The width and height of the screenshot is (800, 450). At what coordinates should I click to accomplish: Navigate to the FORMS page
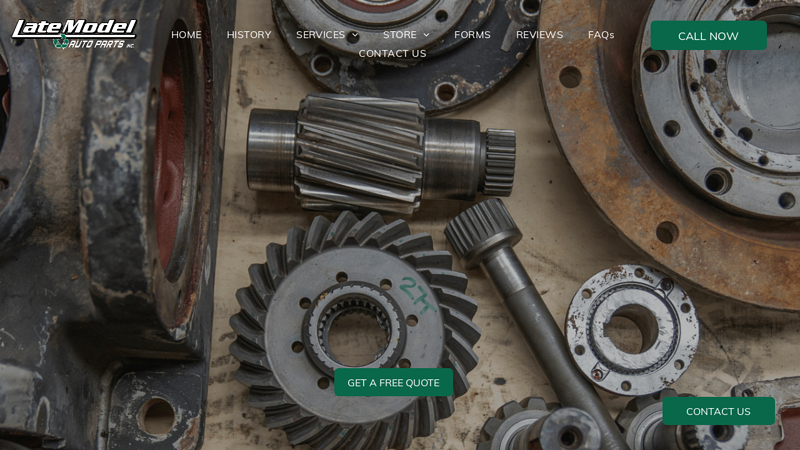472,35
